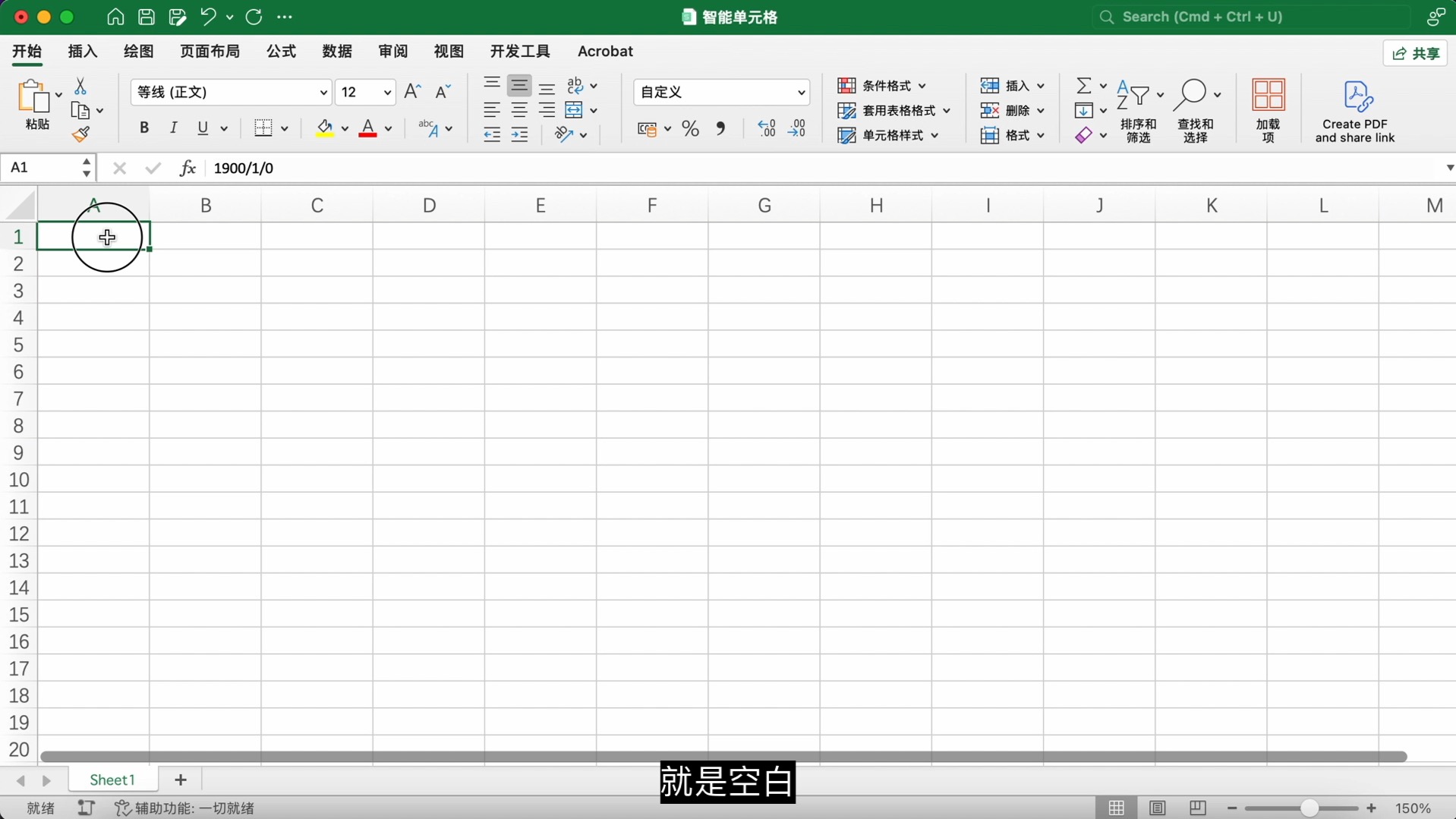
Task: Click the Redo icon in title bar
Action: click(254, 17)
